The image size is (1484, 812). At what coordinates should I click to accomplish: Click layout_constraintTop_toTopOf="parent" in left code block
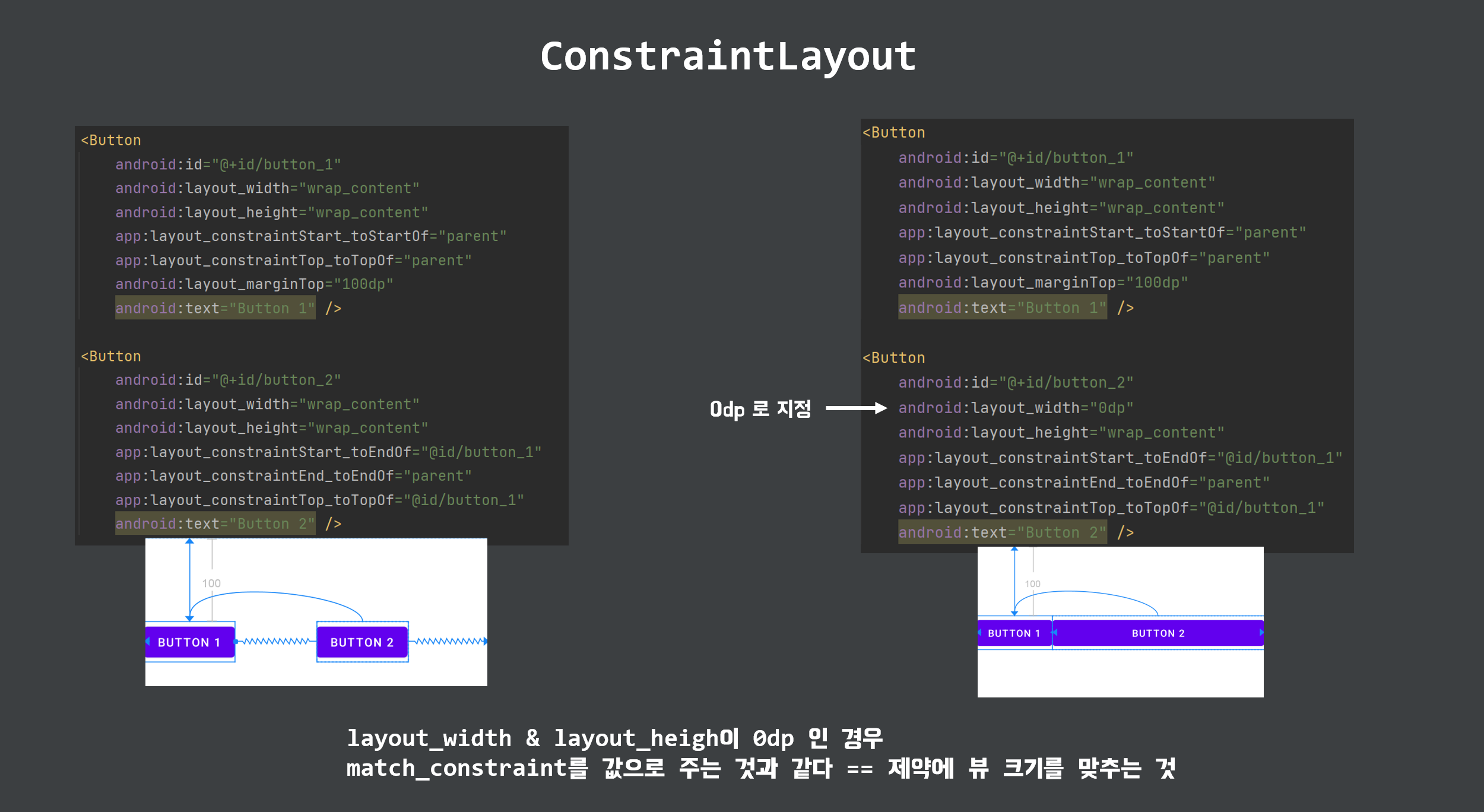[x=294, y=261]
